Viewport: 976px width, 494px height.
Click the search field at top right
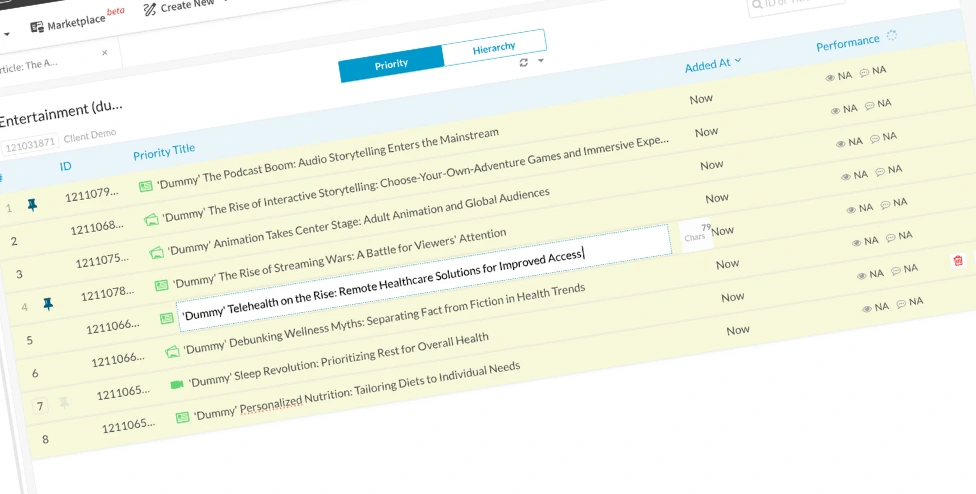(x=795, y=4)
